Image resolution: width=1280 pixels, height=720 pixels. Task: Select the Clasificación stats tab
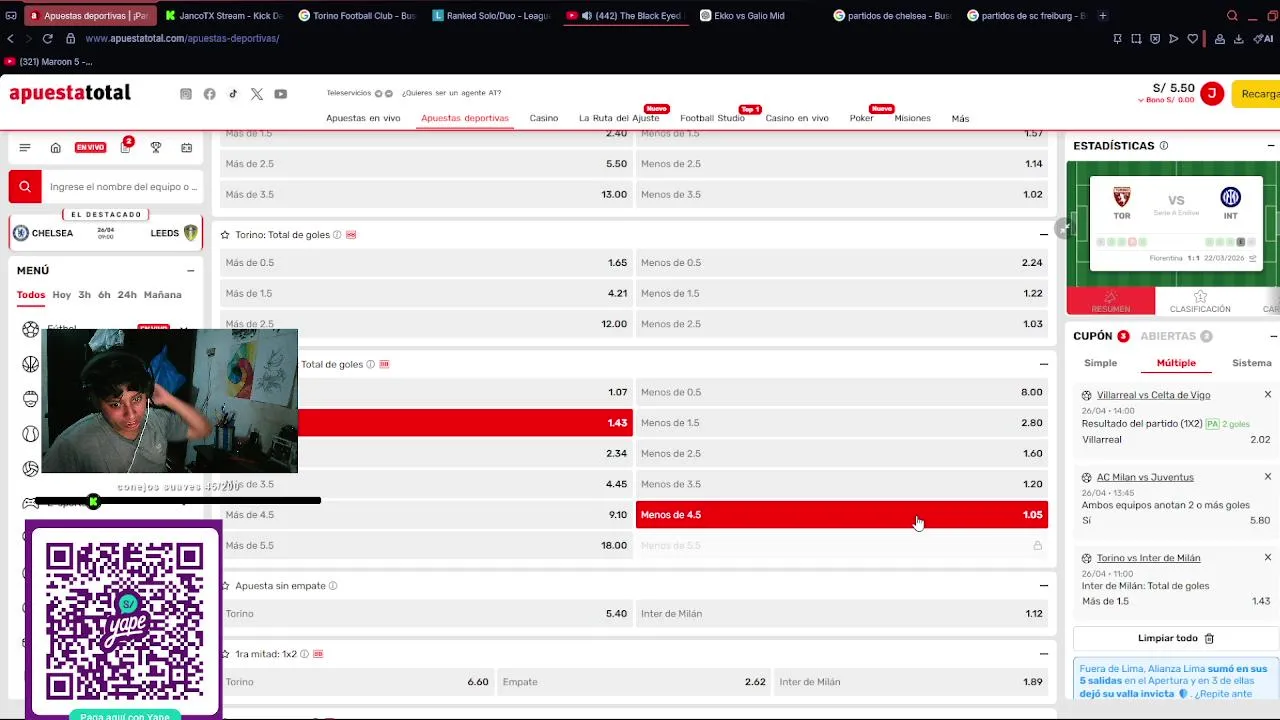click(1200, 301)
